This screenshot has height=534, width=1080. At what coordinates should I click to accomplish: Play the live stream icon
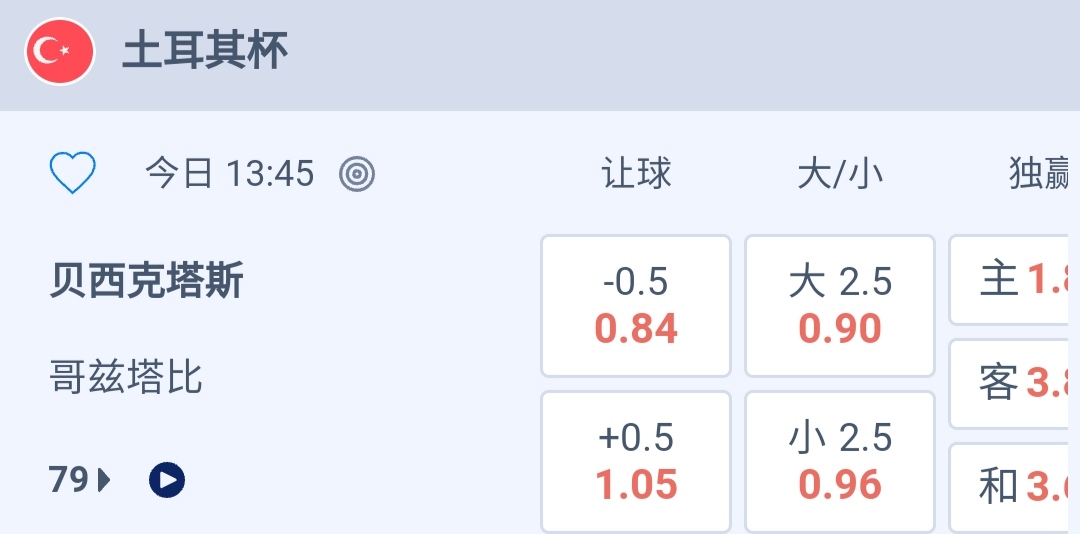(167, 481)
